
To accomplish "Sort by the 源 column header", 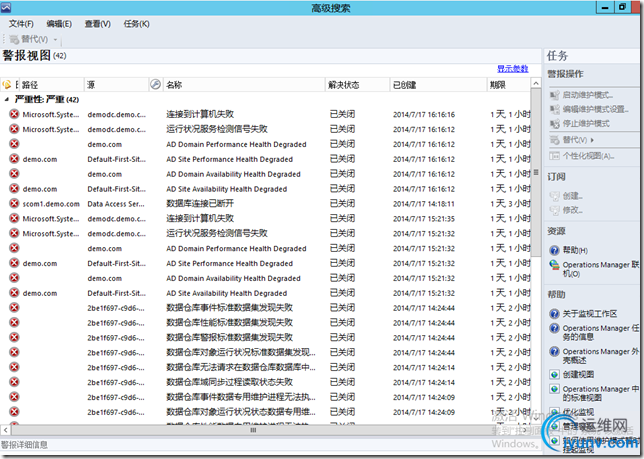I will (116, 85).
